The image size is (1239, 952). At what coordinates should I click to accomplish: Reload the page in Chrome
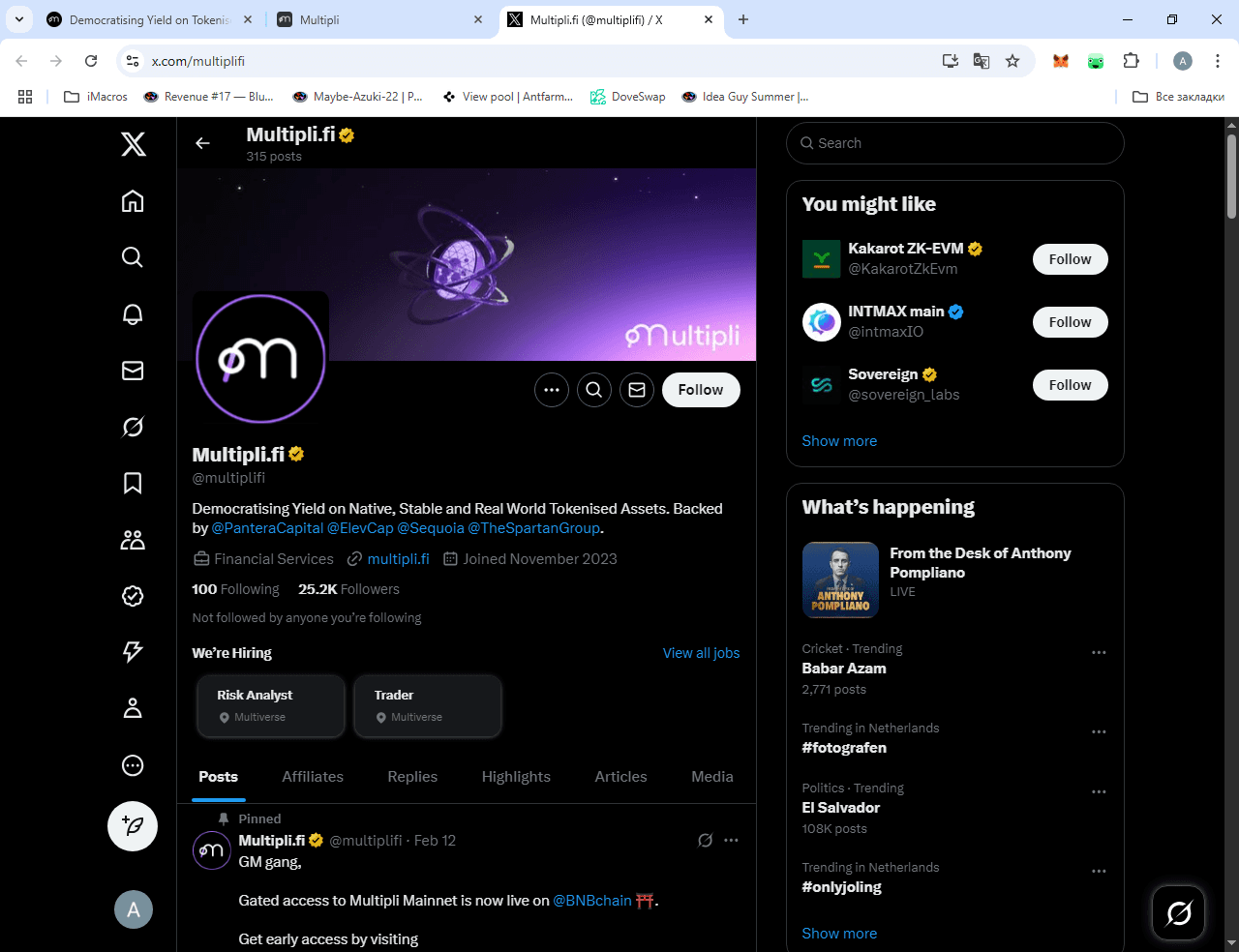tap(91, 61)
